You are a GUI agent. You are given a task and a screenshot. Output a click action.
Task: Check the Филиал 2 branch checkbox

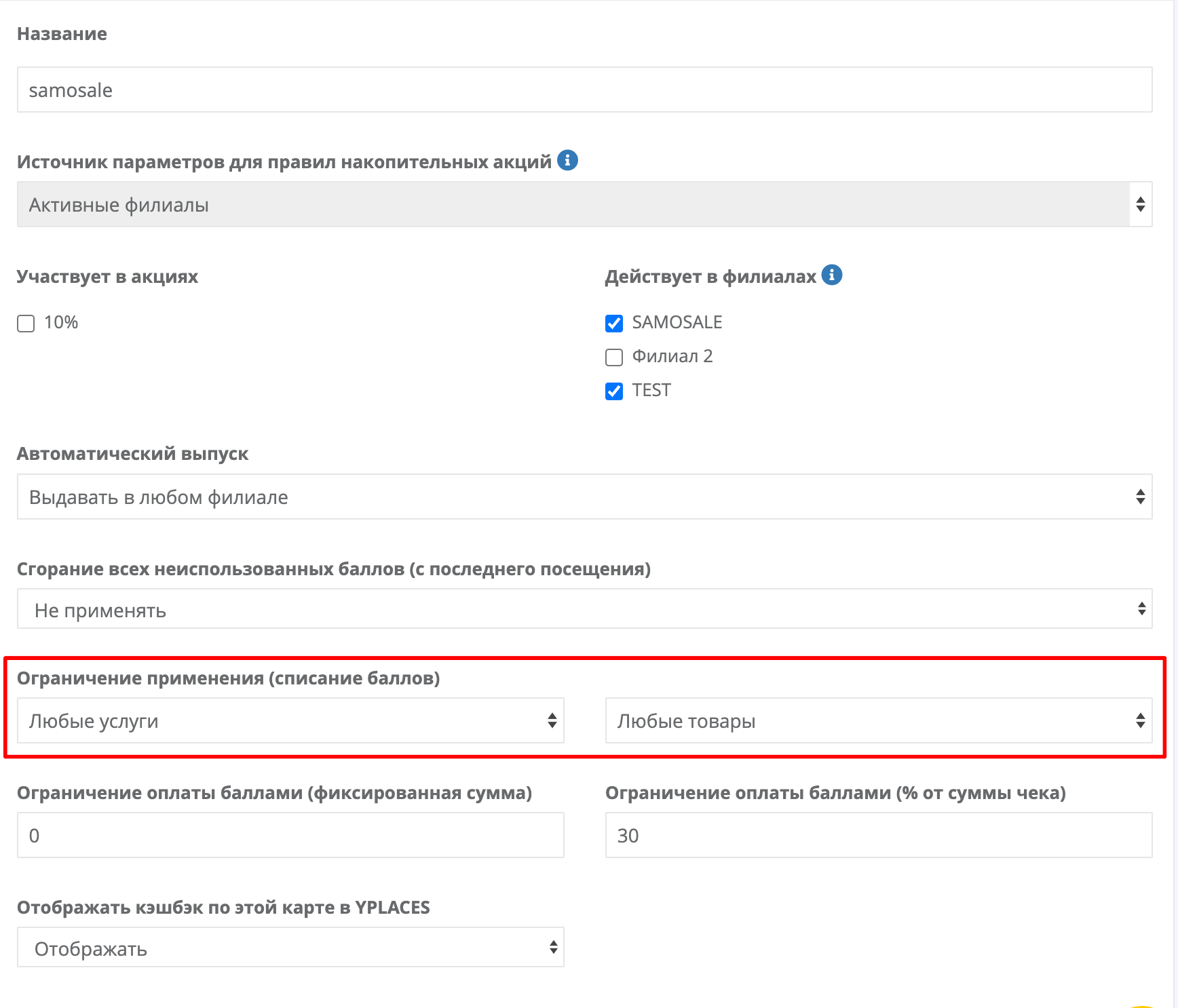click(x=614, y=357)
